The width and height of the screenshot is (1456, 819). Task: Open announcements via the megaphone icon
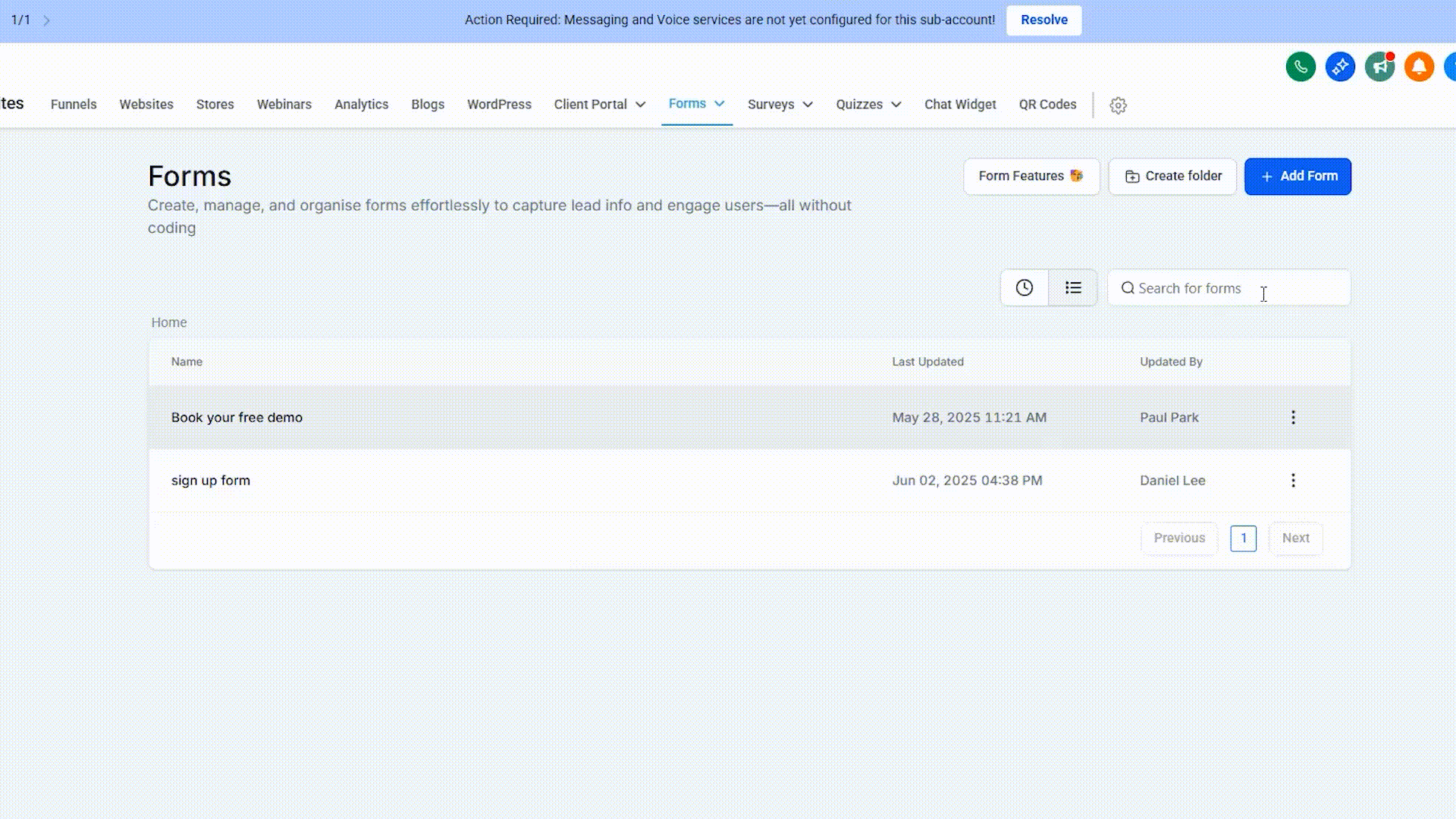(1379, 67)
